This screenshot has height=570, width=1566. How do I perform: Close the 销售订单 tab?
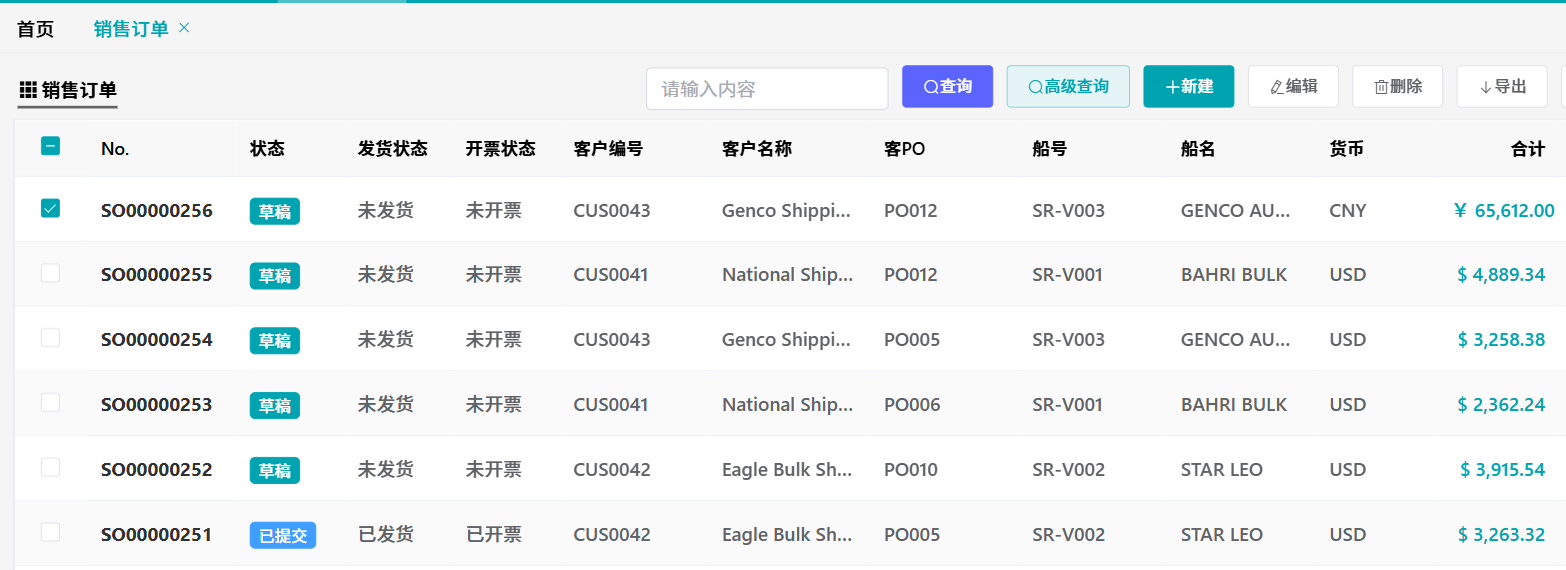pos(184,28)
